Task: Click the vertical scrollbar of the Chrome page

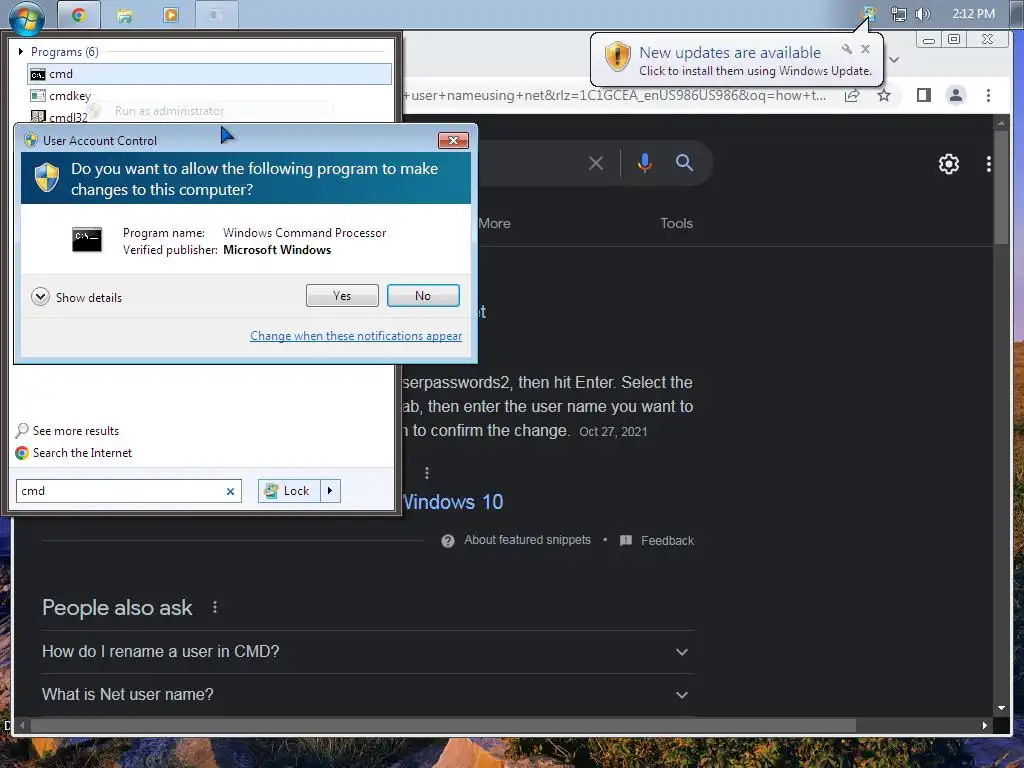Action: click(x=1001, y=187)
